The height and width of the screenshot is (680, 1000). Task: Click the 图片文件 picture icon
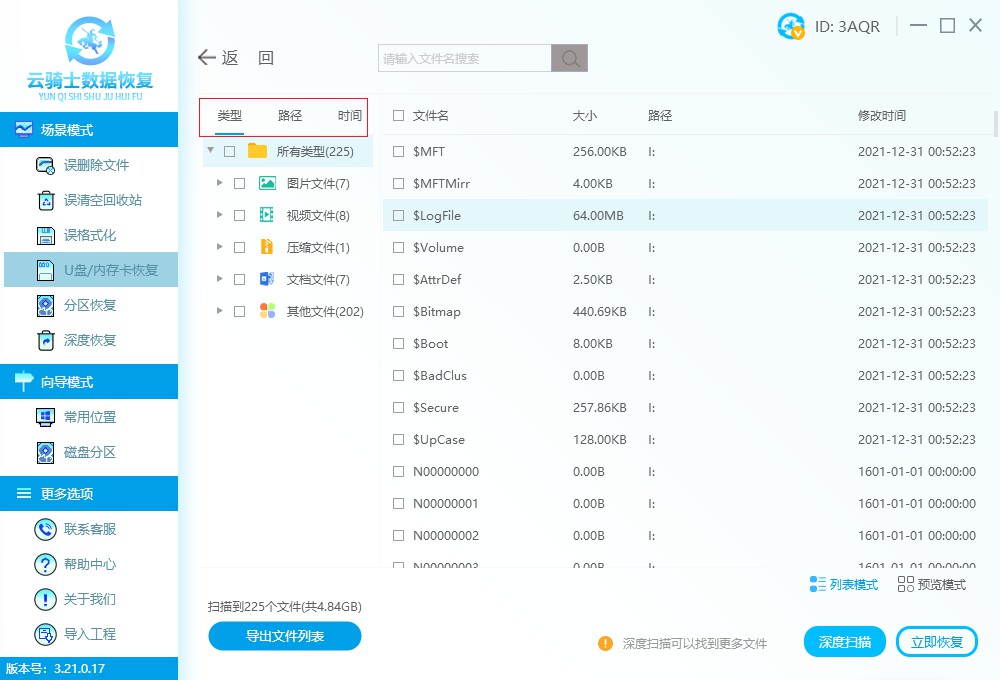267,184
